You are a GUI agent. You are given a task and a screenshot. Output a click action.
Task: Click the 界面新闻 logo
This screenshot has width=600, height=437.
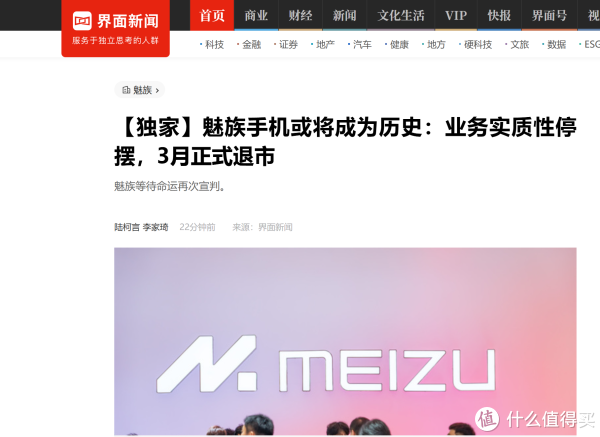[115, 28]
